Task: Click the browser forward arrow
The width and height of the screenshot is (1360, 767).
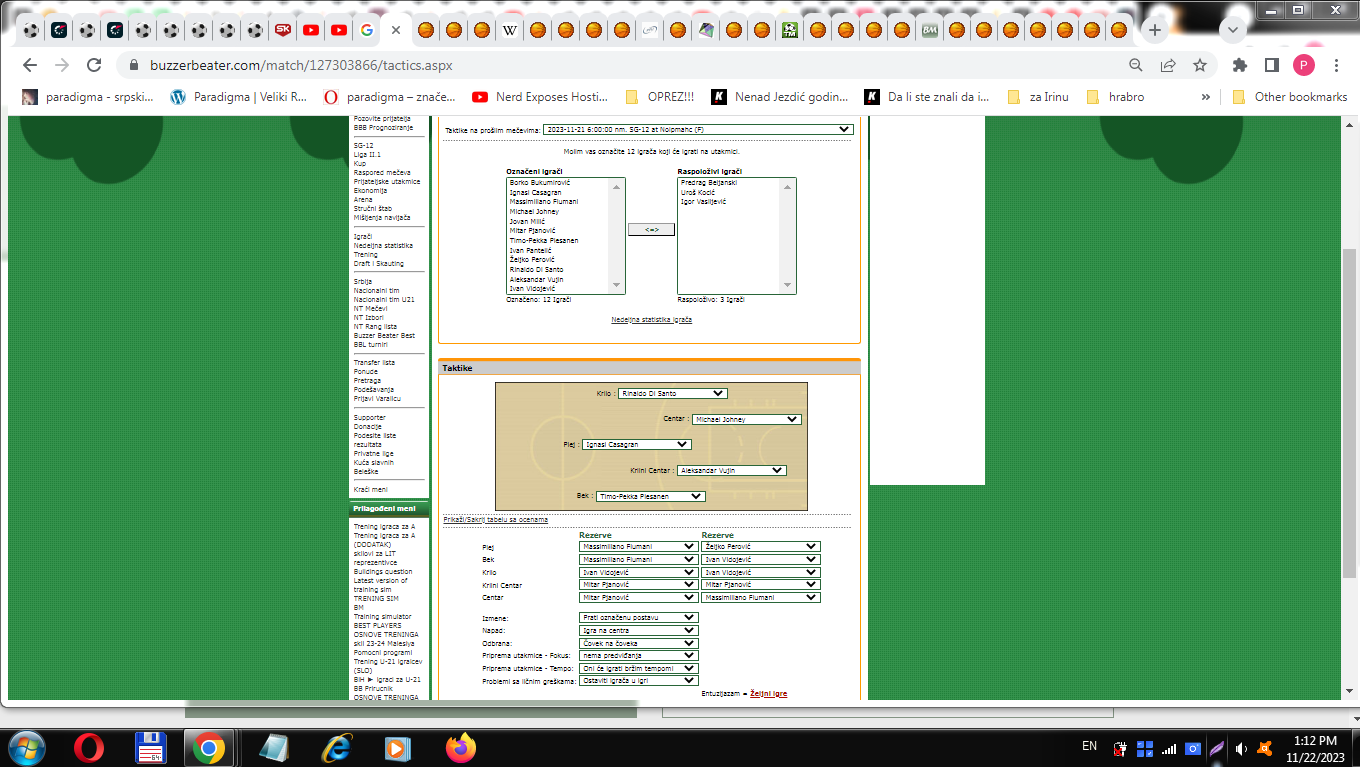Action: (62, 65)
